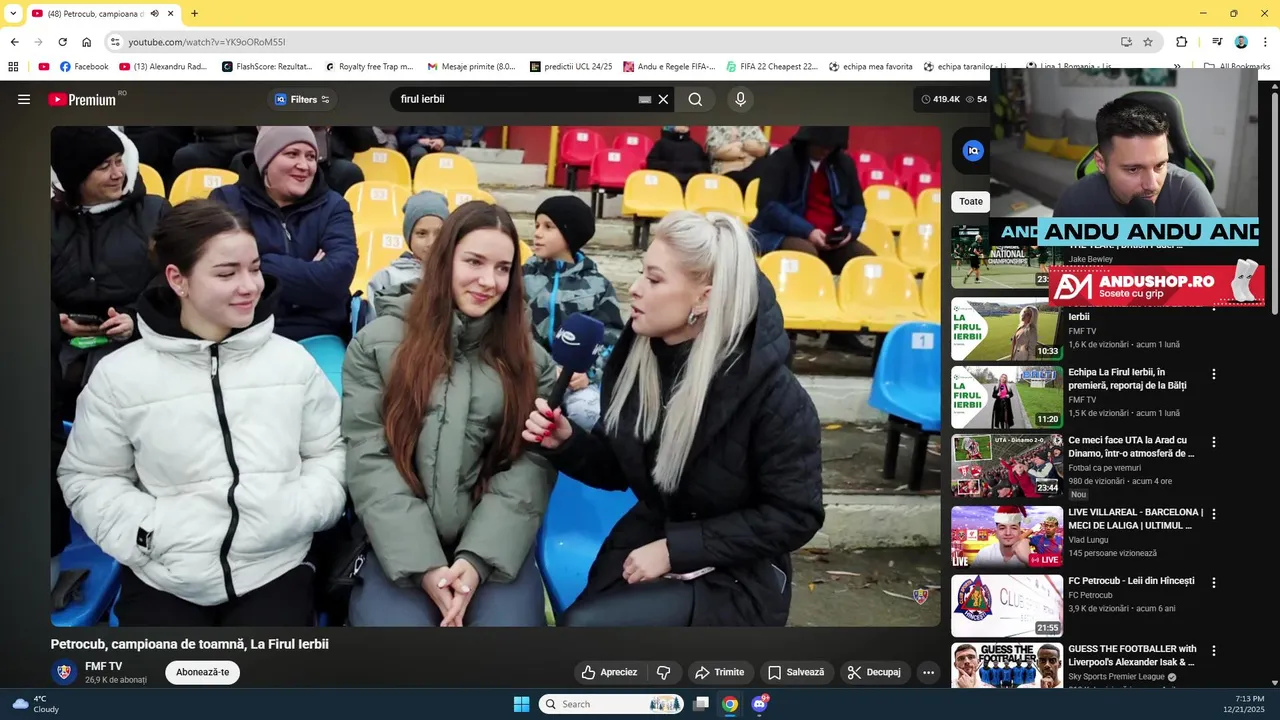Open options for FC Petrocub - Leii video
The height and width of the screenshot is (720, 1280).
tap(1214, 582)
